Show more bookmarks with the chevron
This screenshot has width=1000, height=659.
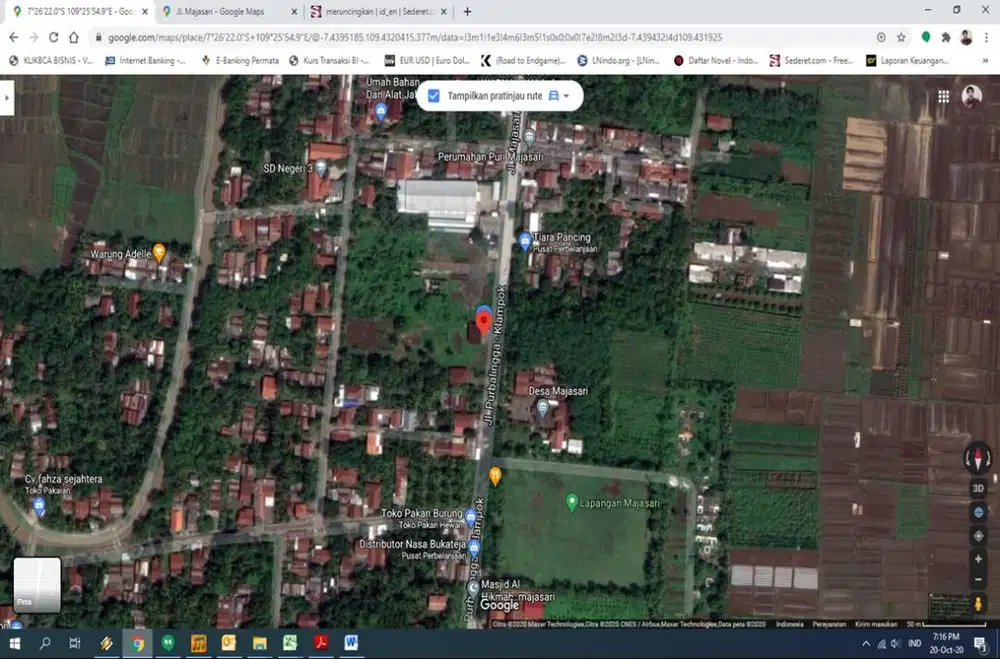pos(985,61)
